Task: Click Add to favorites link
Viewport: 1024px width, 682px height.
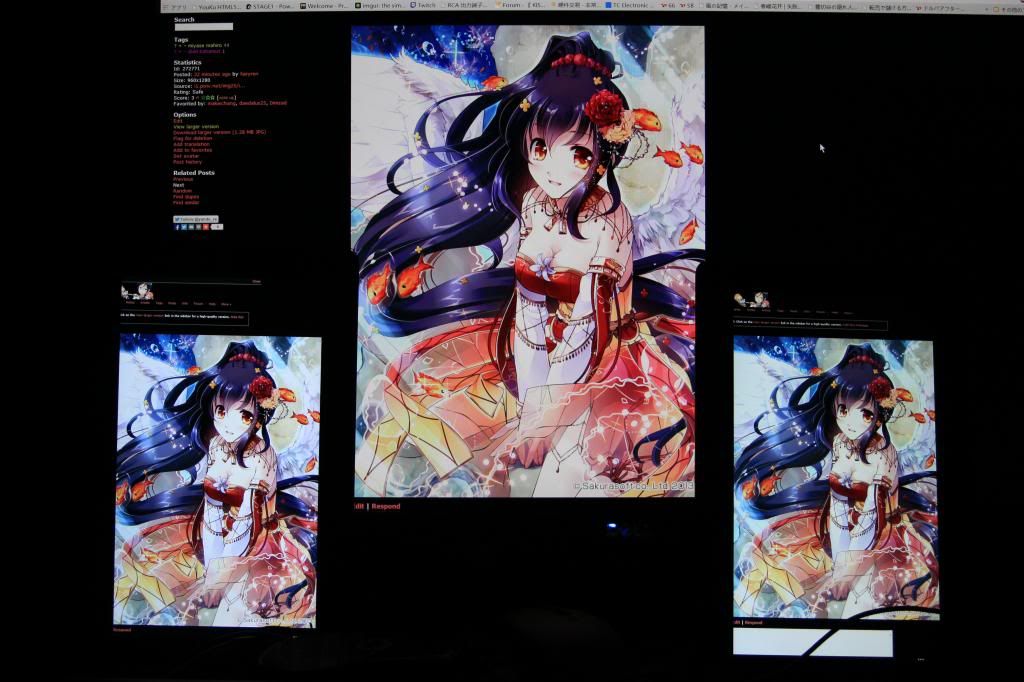Action: (193, 150)
